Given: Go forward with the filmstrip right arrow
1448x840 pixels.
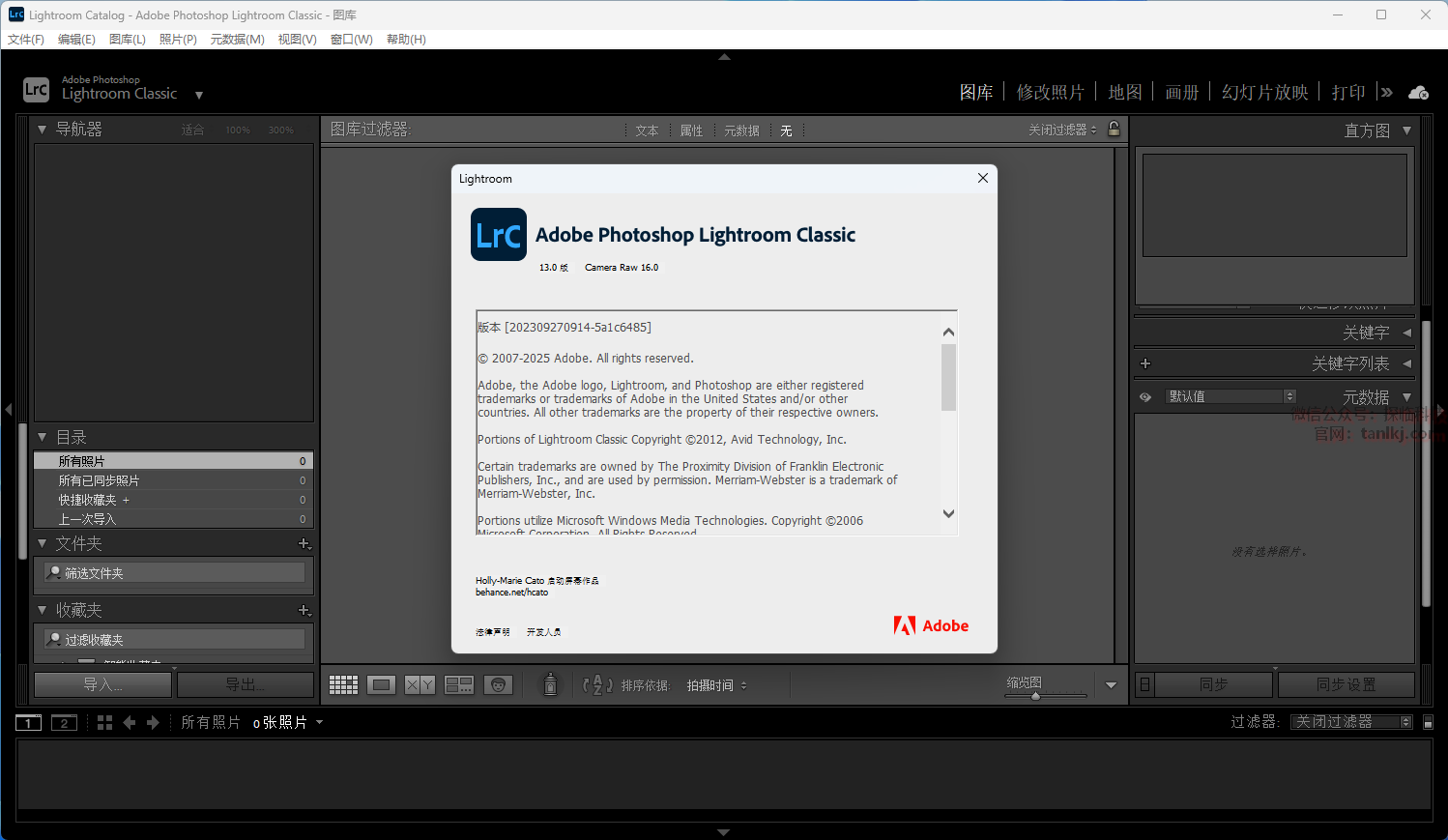Looking at the screenshot, I should point(153,722).
